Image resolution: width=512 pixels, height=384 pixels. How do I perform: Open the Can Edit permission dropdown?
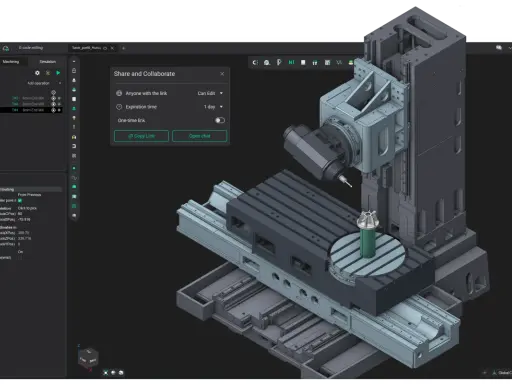[x=210, y=93]
